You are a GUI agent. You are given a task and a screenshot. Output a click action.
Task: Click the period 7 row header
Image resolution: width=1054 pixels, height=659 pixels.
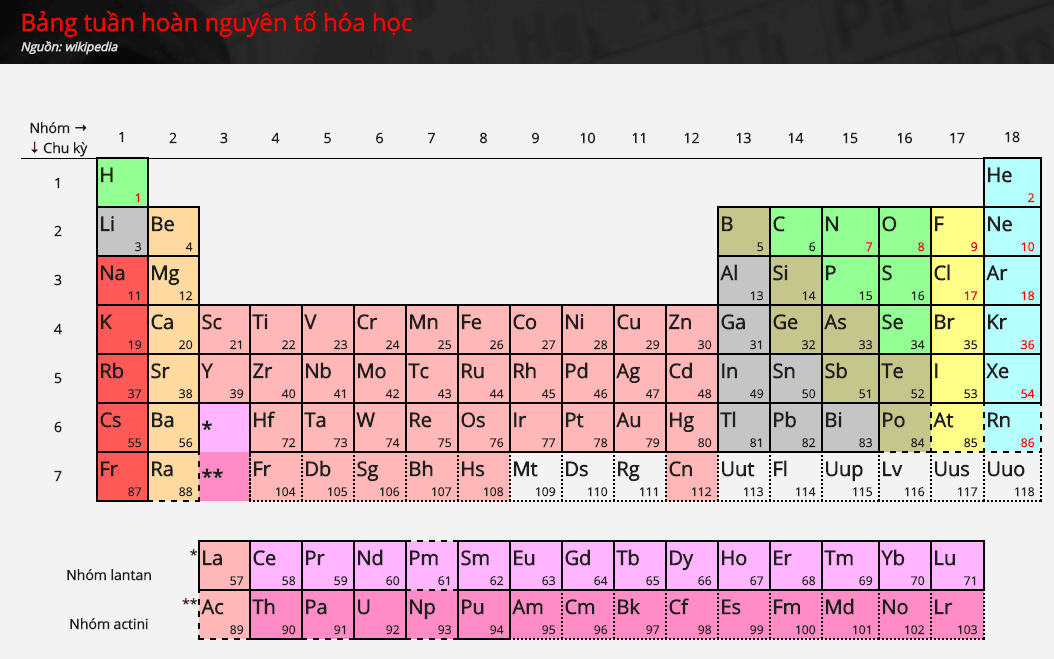point(58,476)
